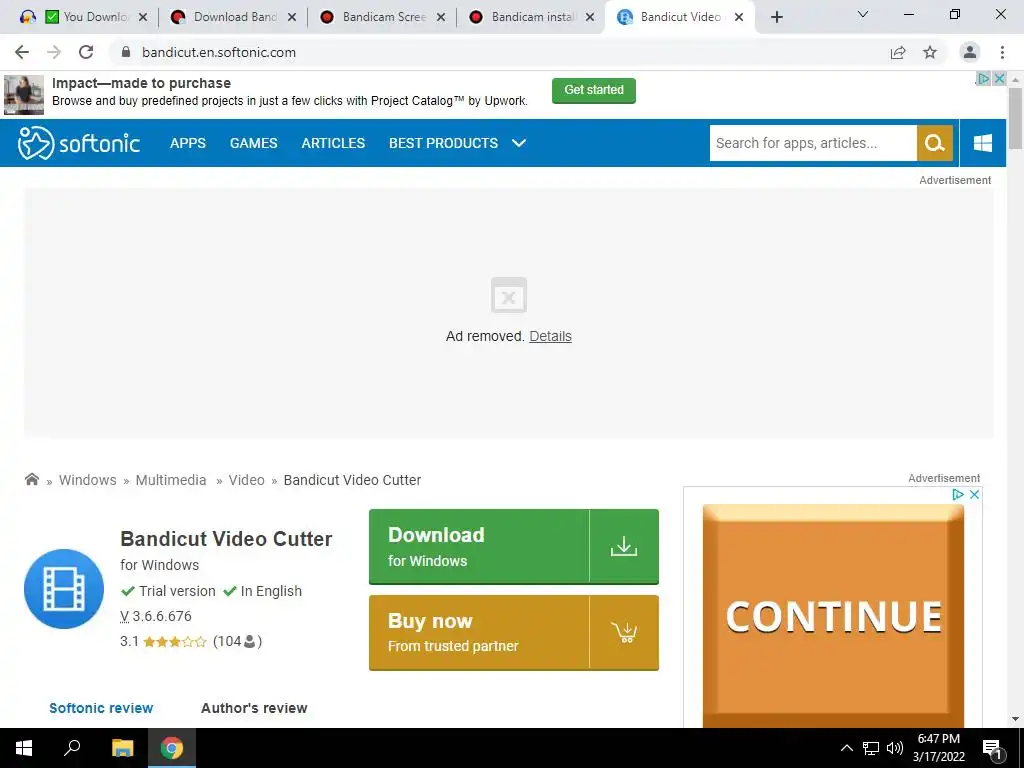Close the top Upwork banner ad
The height and width of the screenshot is (768, 1024).
[999, 78]
